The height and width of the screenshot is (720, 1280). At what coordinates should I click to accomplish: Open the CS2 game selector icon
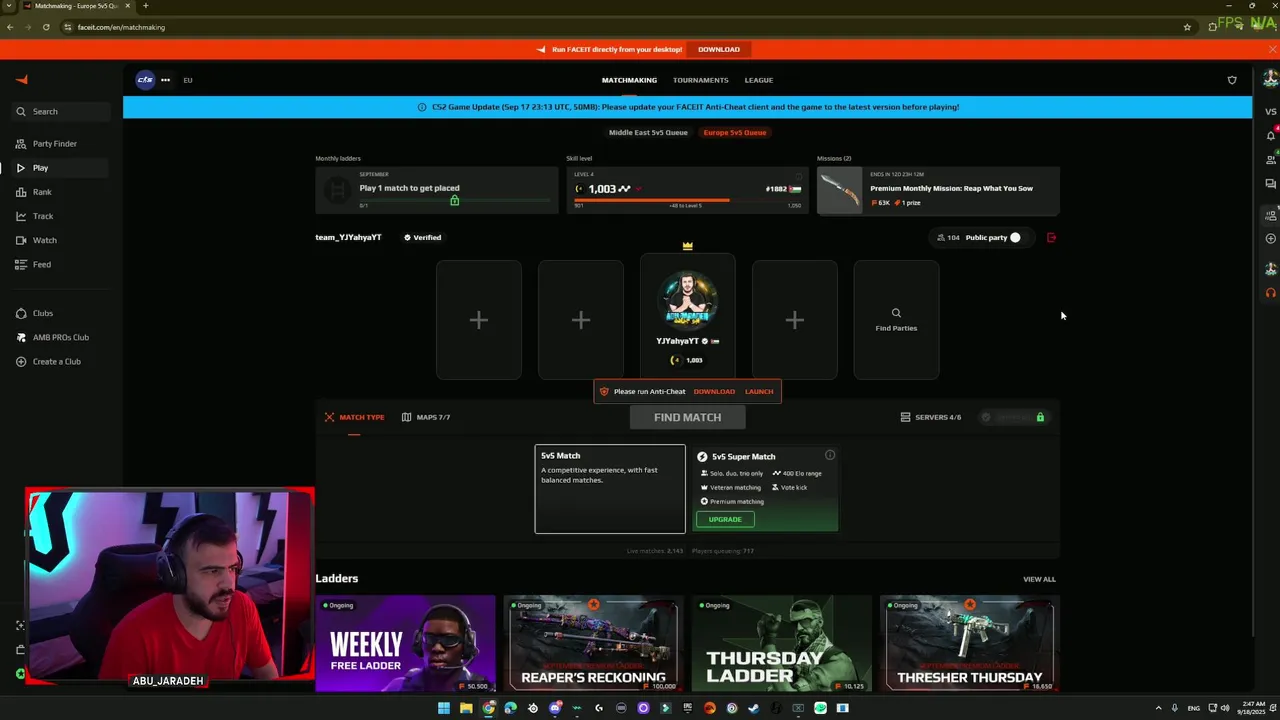point(145,80)
